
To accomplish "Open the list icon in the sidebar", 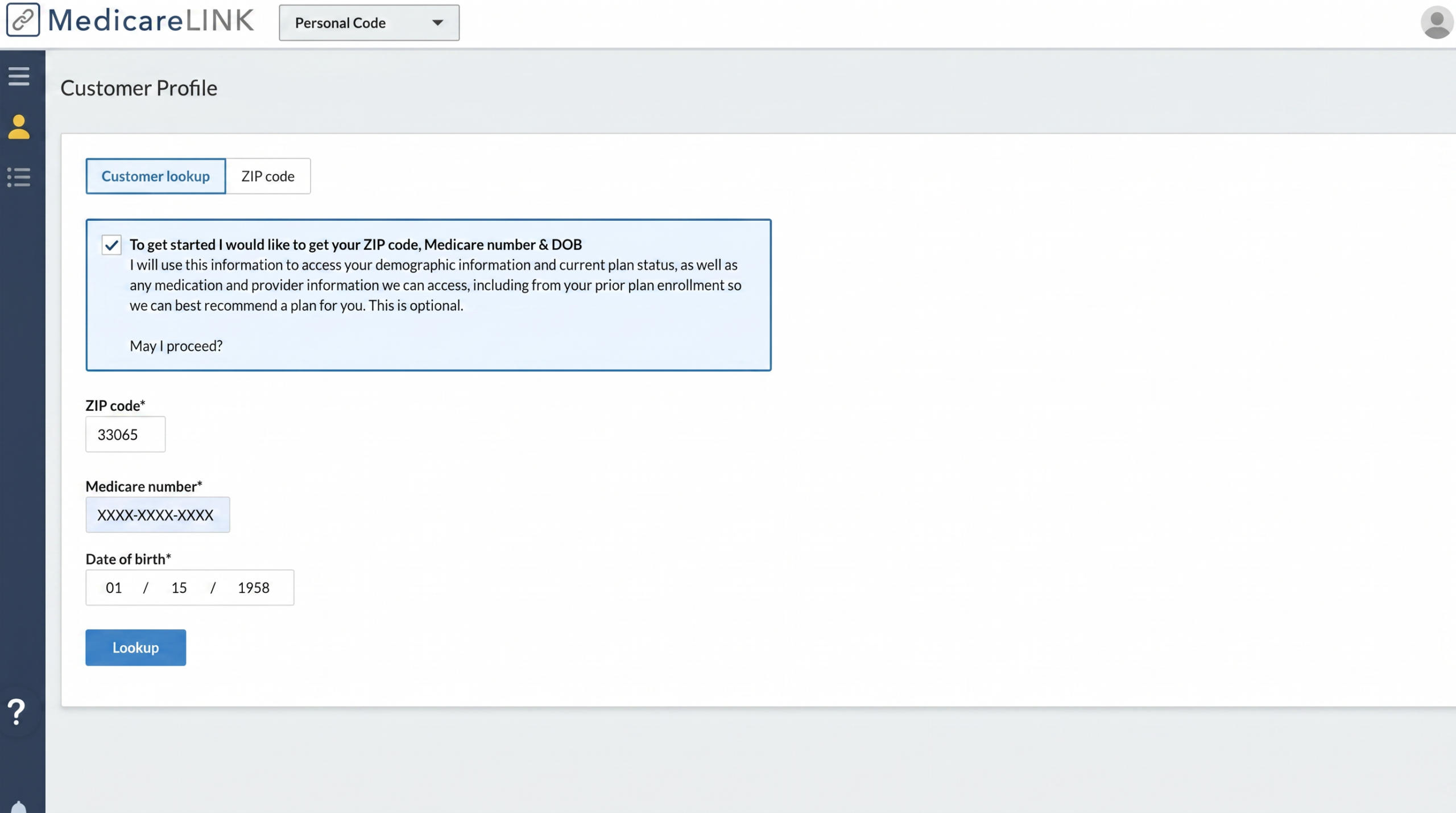I will point(19,177).
